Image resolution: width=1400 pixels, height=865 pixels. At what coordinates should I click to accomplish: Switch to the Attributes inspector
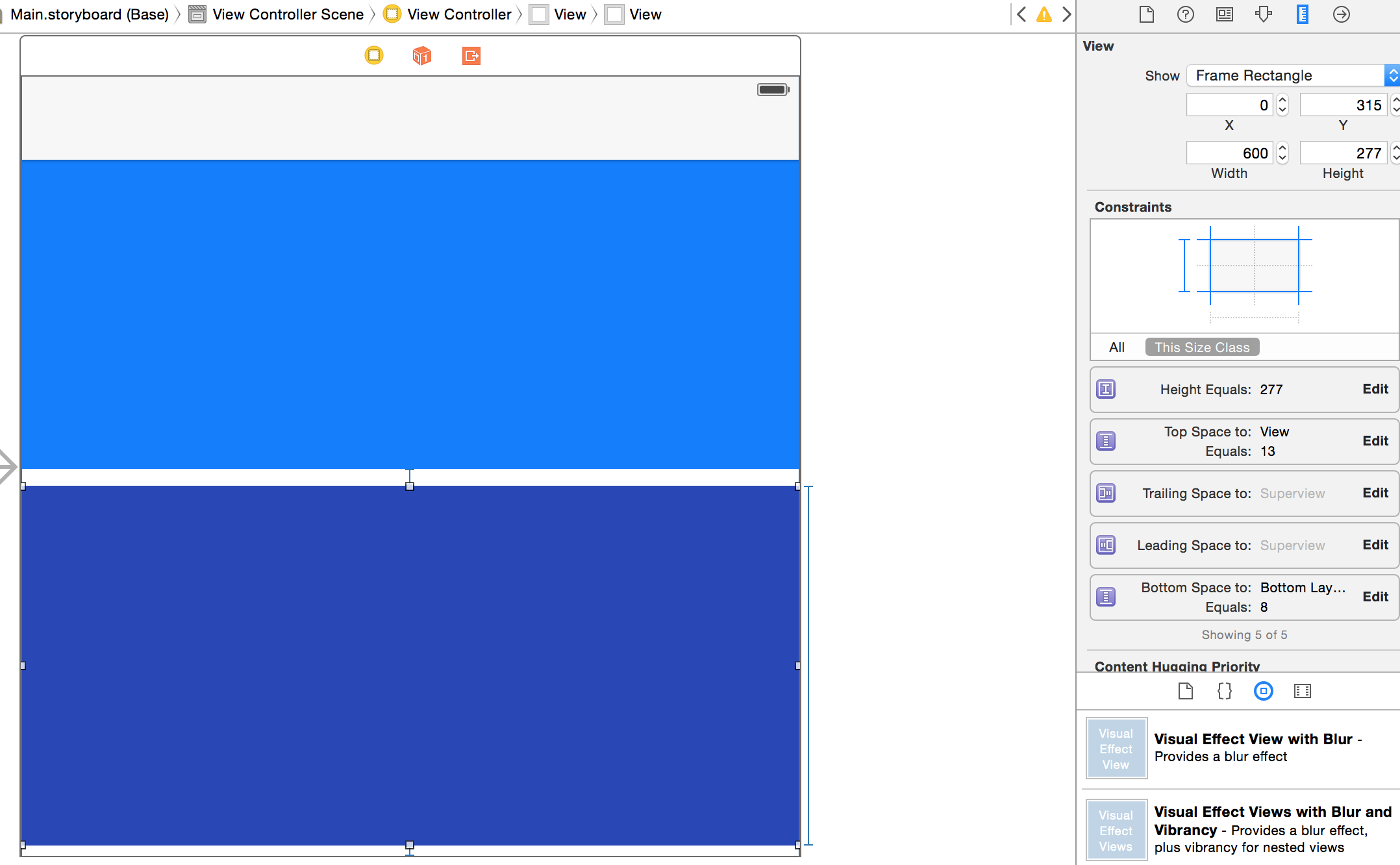(x=1263, y=14)
